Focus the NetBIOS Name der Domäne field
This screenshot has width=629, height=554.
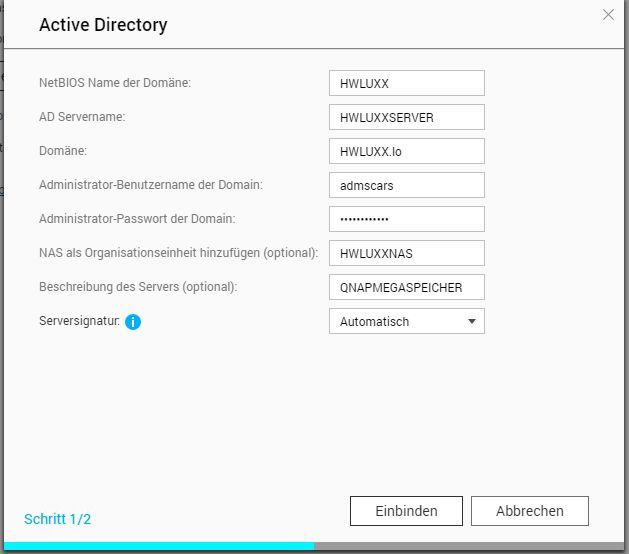click(x=407, y=83)
